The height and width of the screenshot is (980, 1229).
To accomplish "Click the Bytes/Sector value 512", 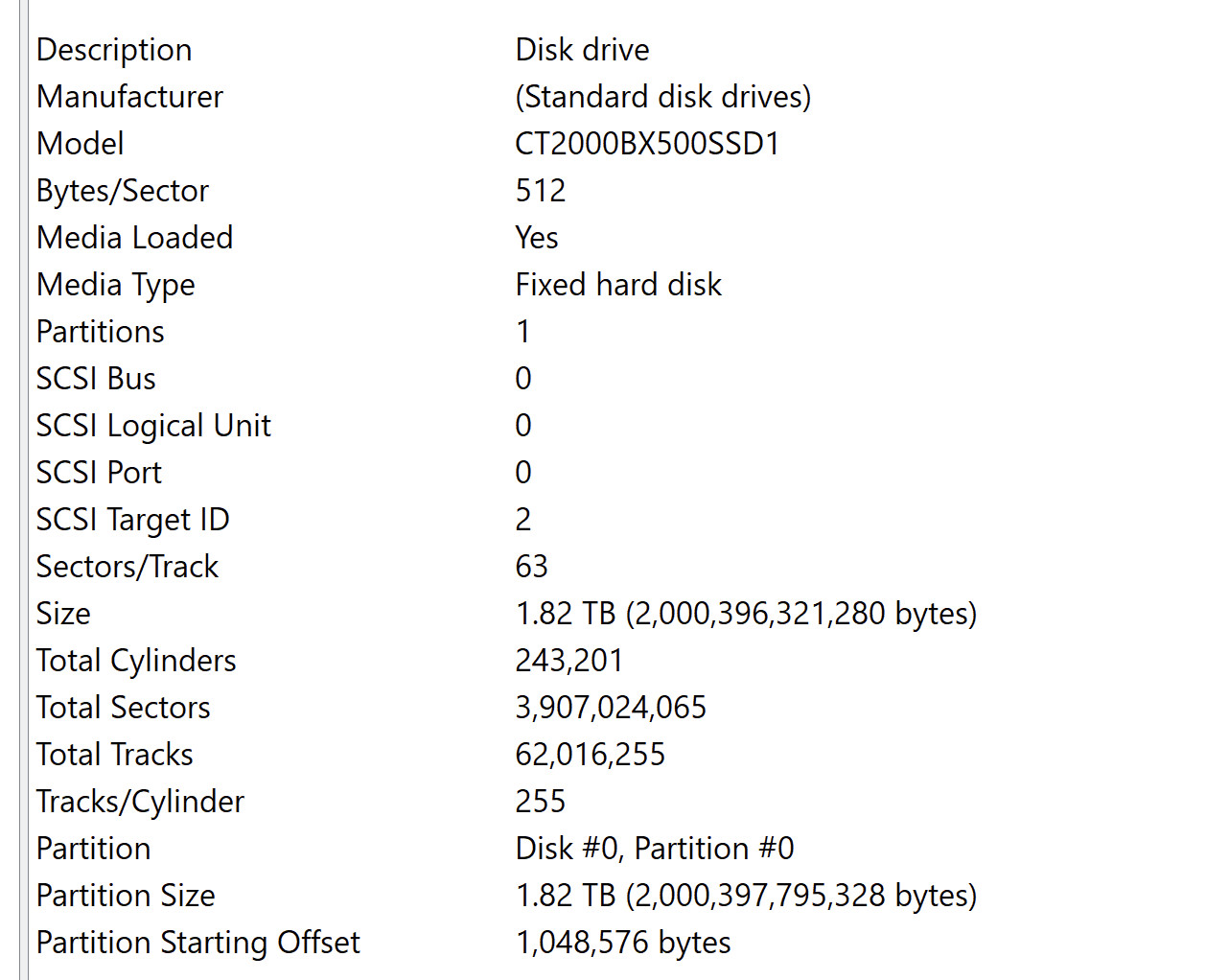I will (541, 191).
